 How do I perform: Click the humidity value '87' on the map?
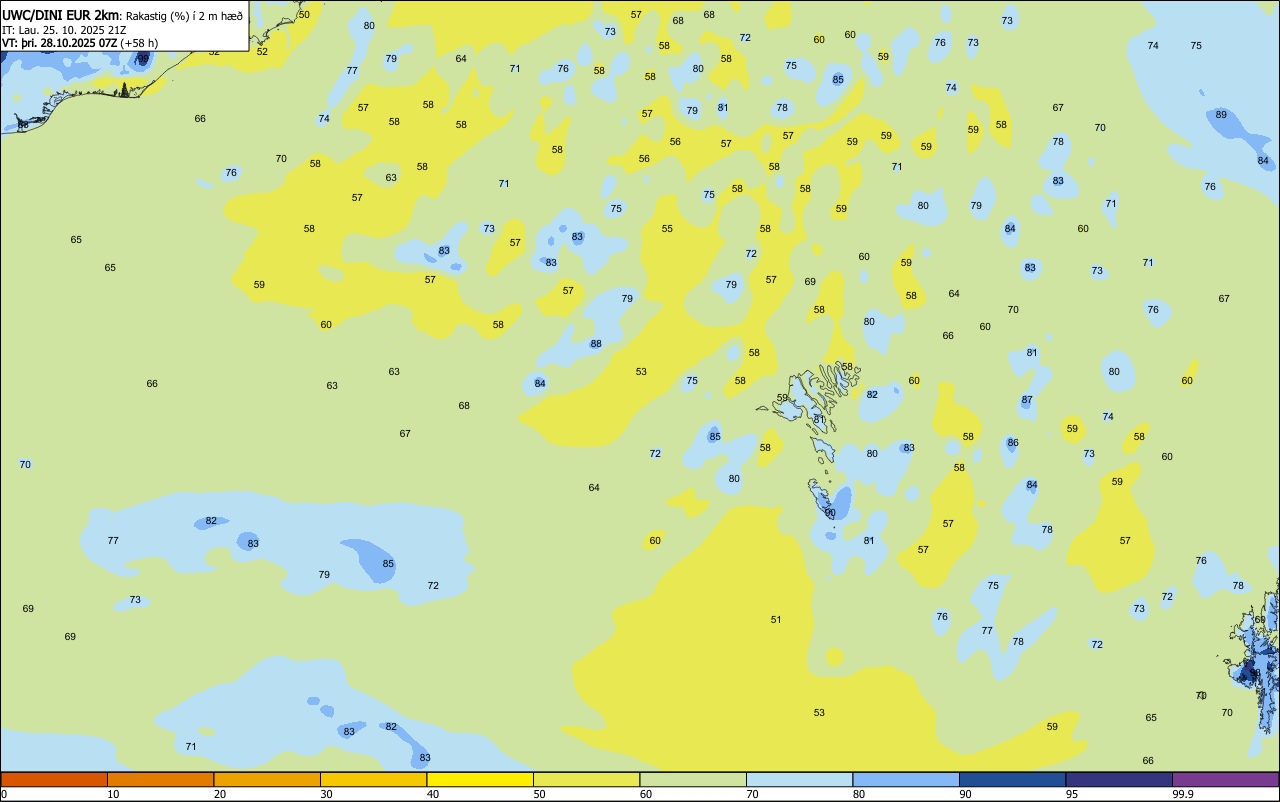click(1027, 400)
